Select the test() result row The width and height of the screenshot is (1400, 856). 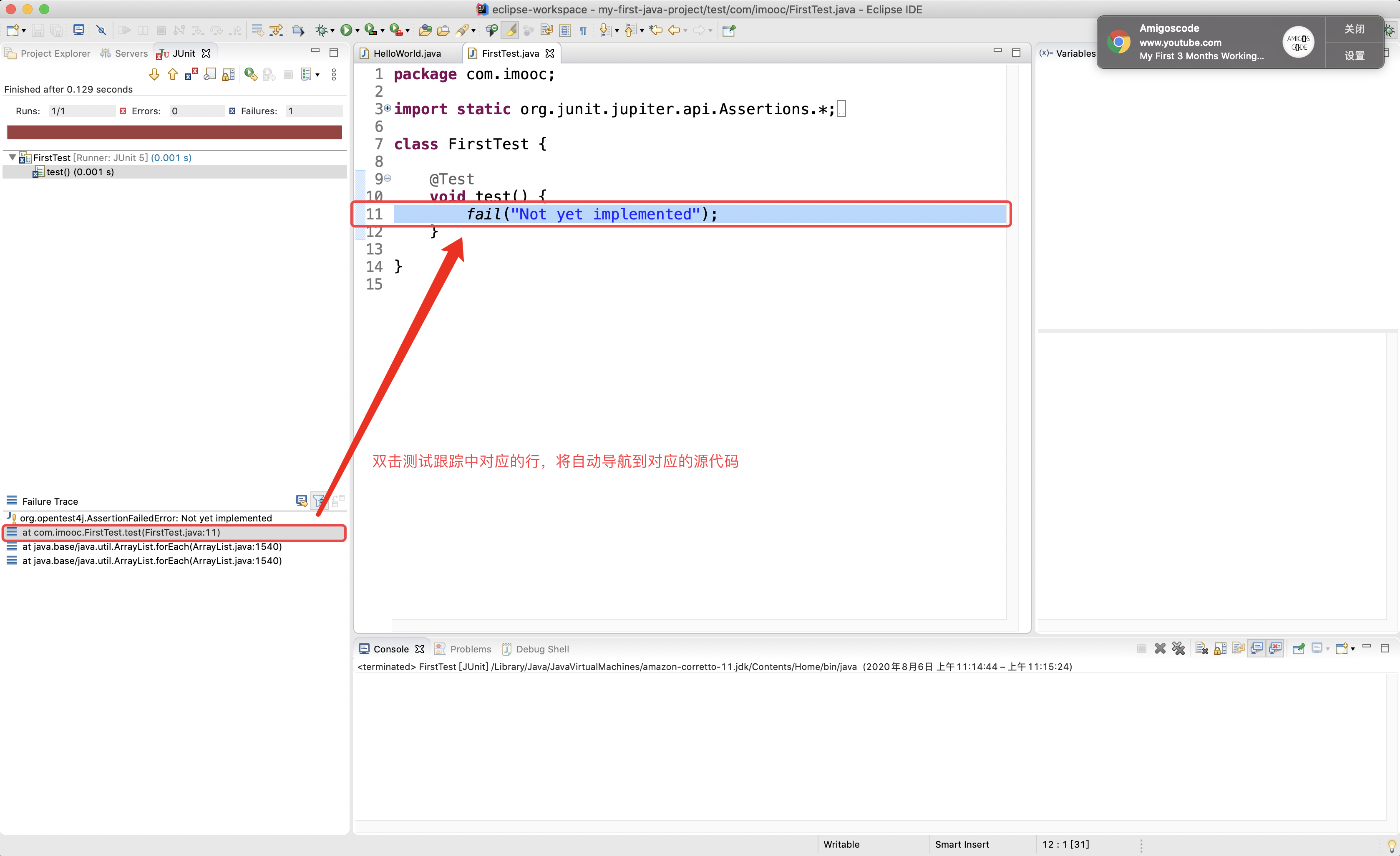click(x=174, y=171)
